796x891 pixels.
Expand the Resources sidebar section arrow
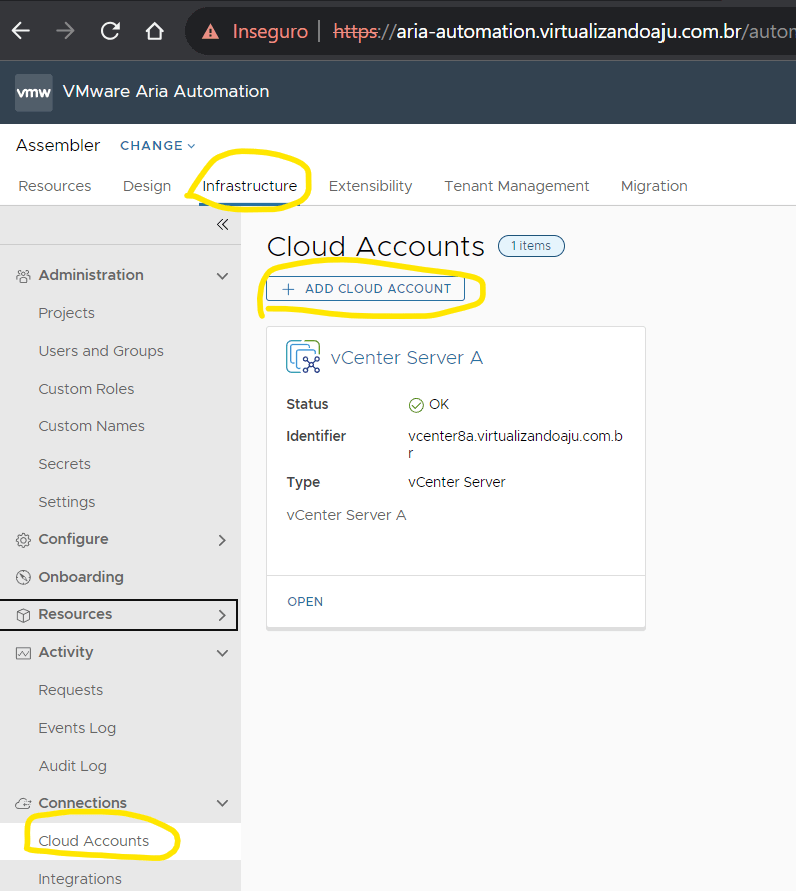(222, 615)
